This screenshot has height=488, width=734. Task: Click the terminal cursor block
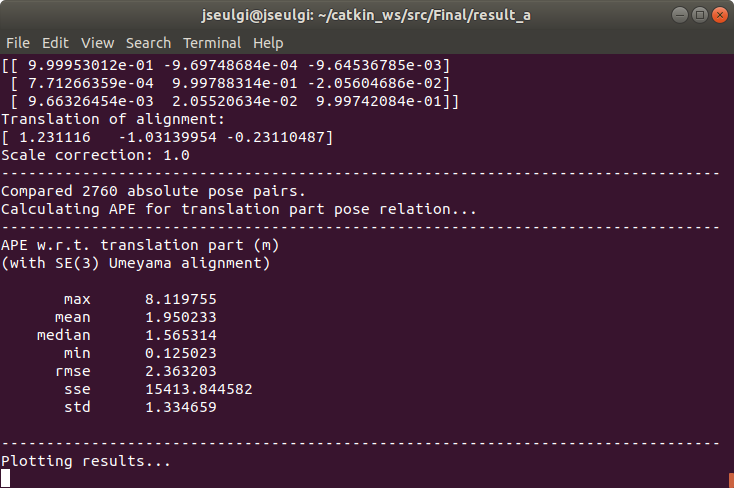(5, 478)
